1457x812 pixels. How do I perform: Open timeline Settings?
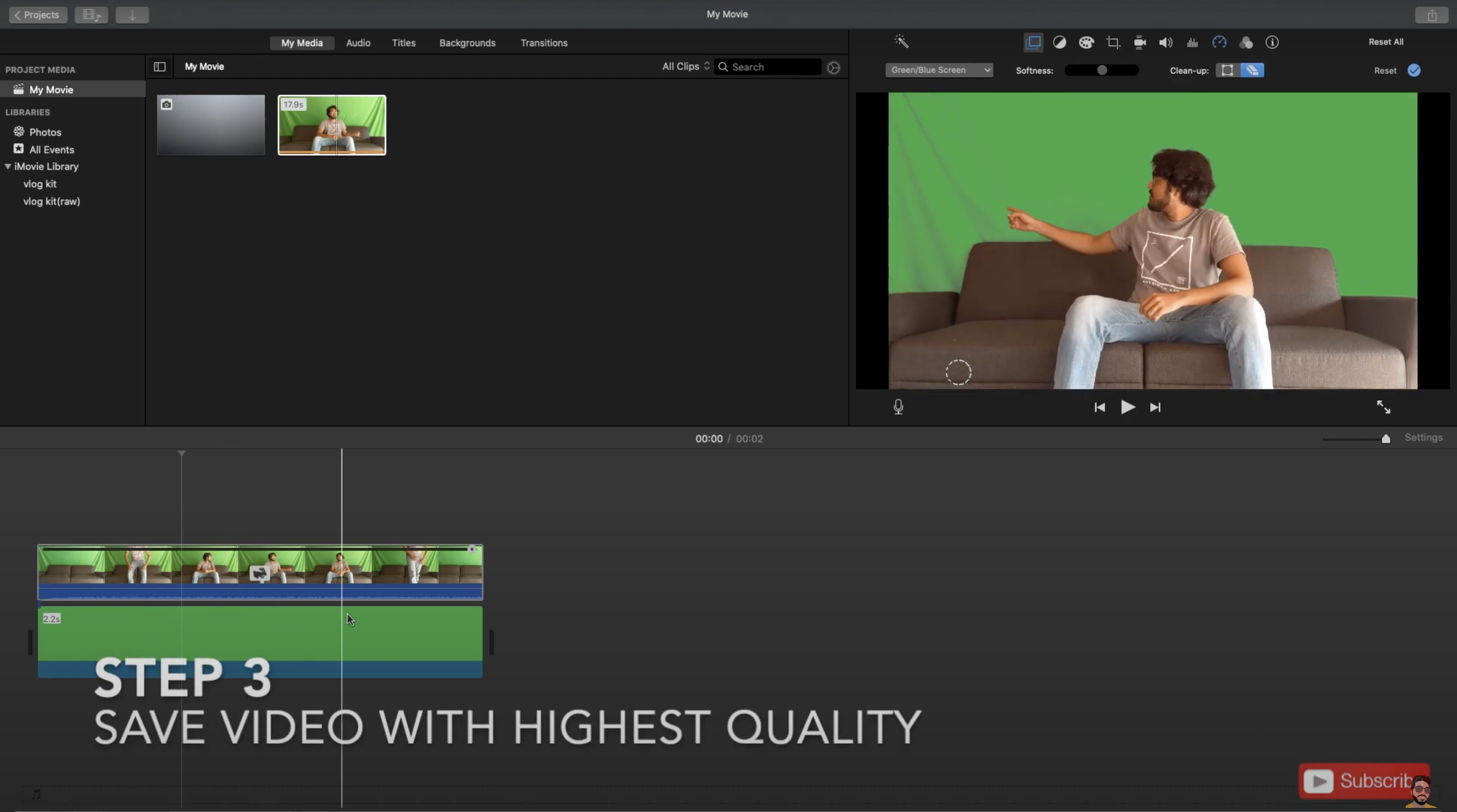pos(1423,438)
